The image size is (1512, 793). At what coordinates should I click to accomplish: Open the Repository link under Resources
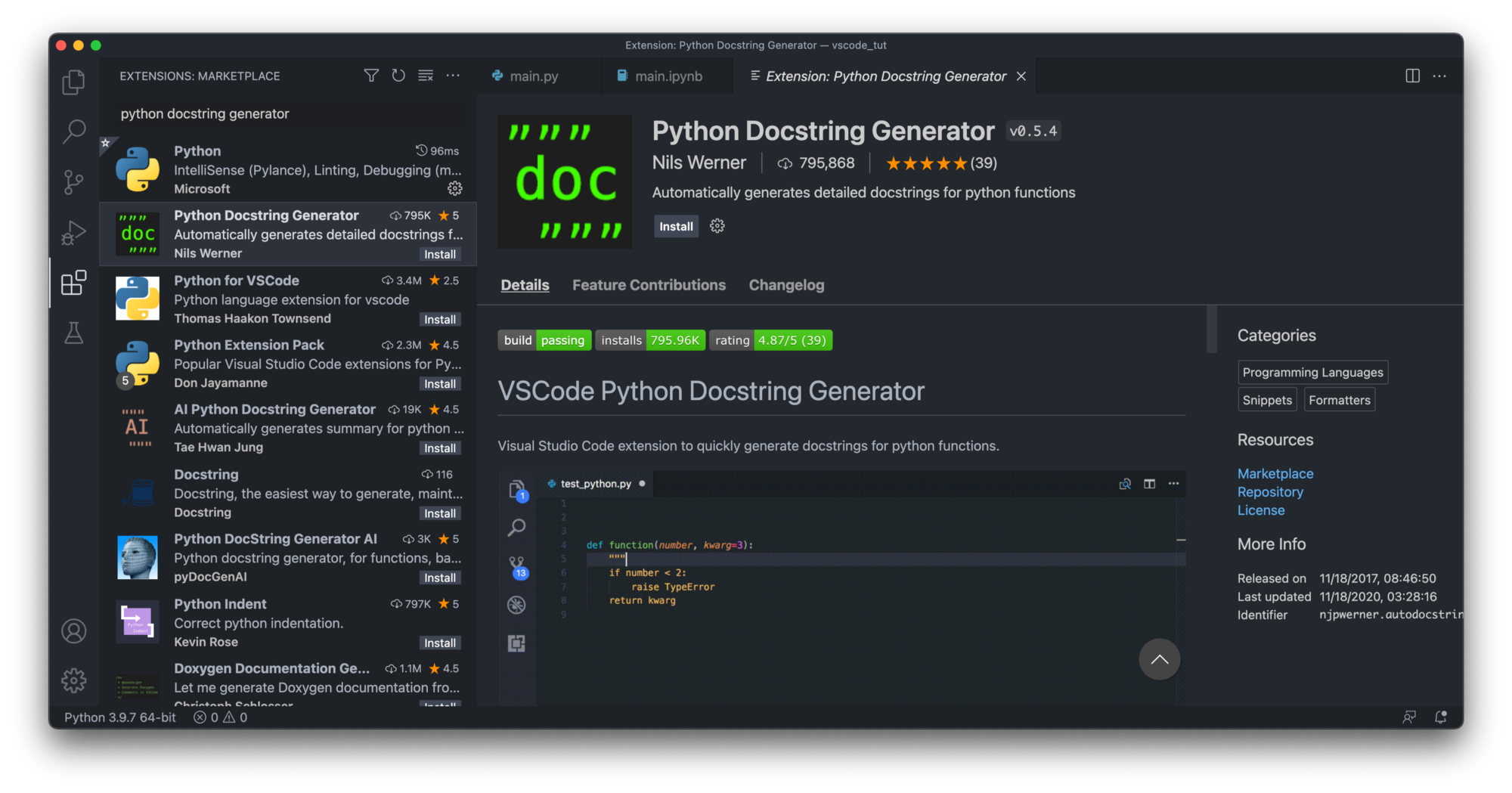[x=1270, y=491]
